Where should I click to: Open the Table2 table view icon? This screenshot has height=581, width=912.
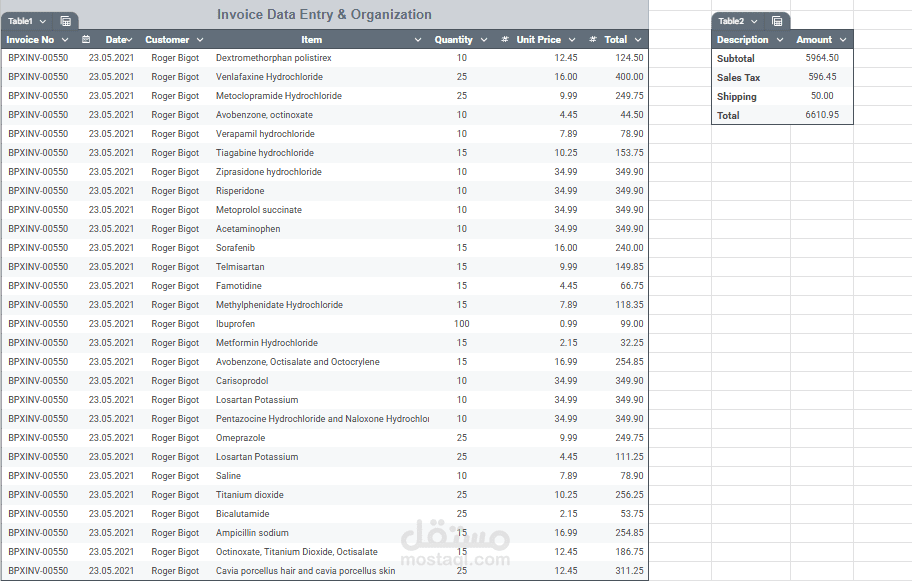776,22
